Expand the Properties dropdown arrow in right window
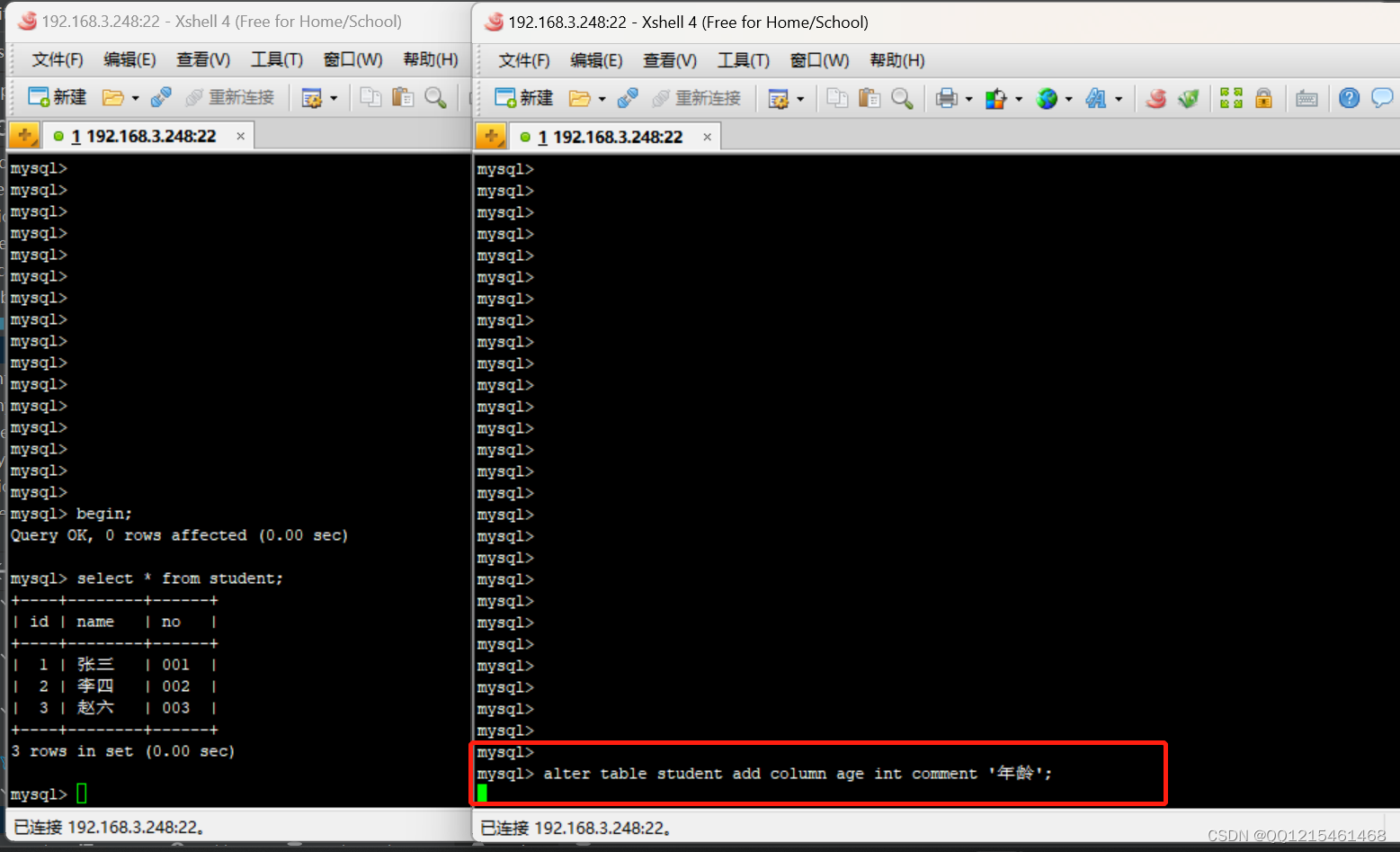 click(800, 99)
